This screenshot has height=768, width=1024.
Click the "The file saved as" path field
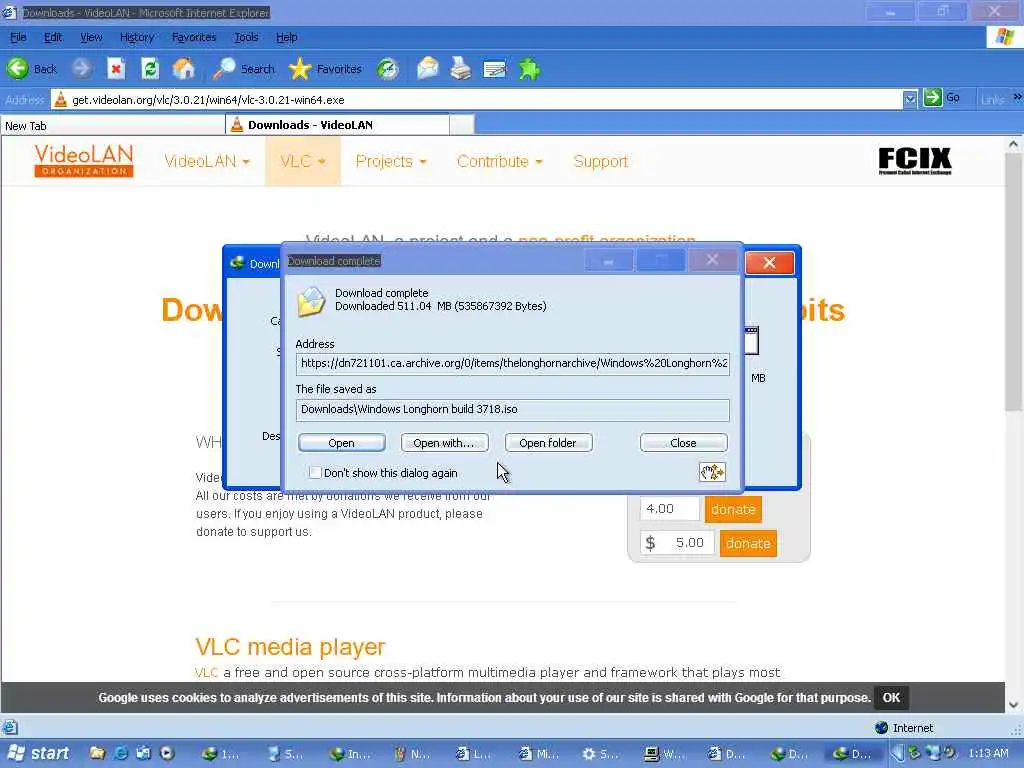(x=512, y=409)
